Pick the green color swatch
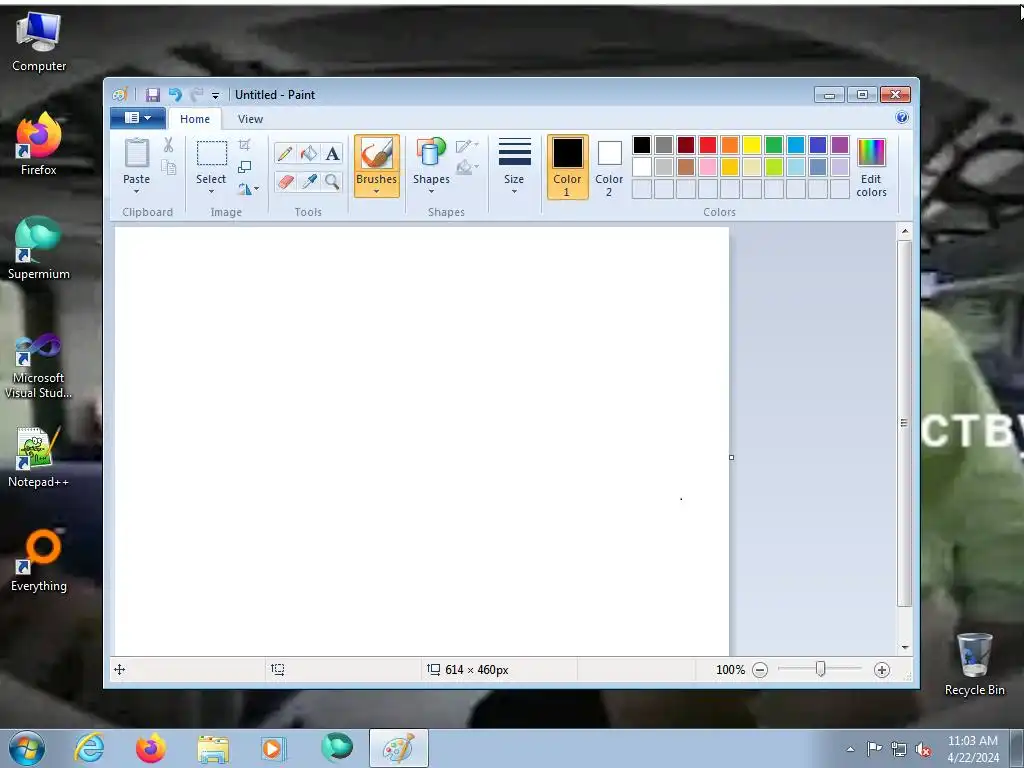1024x768 pixels. click(774, 144)
